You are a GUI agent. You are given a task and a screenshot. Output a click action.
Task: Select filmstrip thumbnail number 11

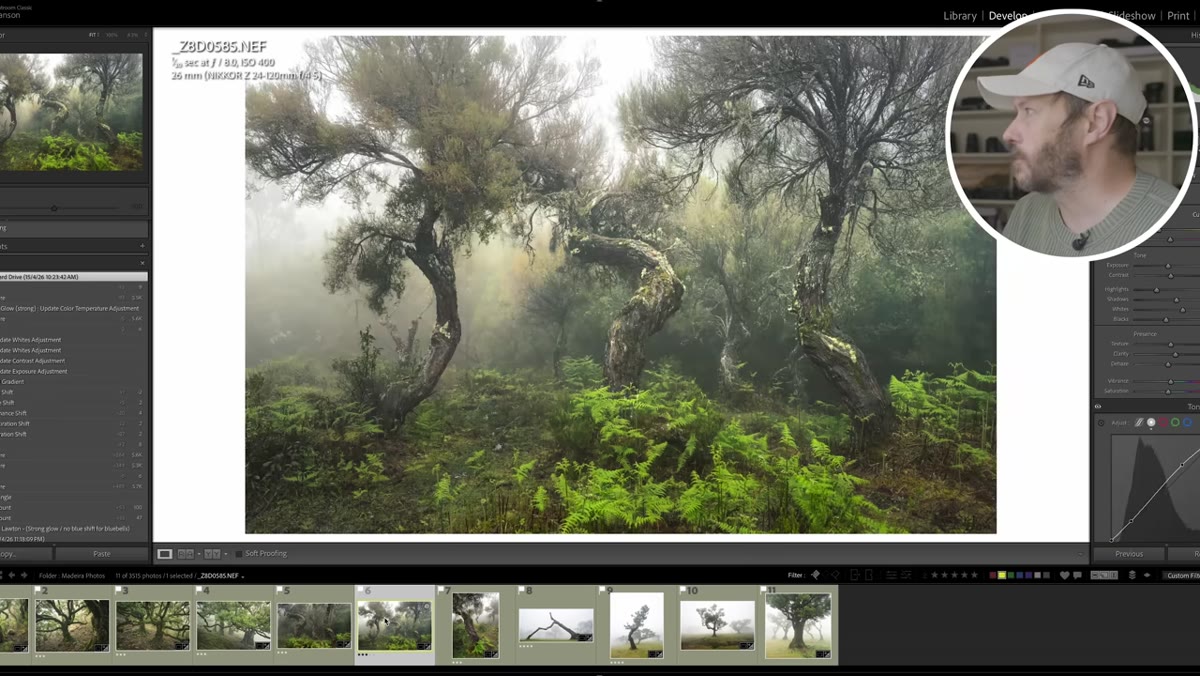(798, 625)
